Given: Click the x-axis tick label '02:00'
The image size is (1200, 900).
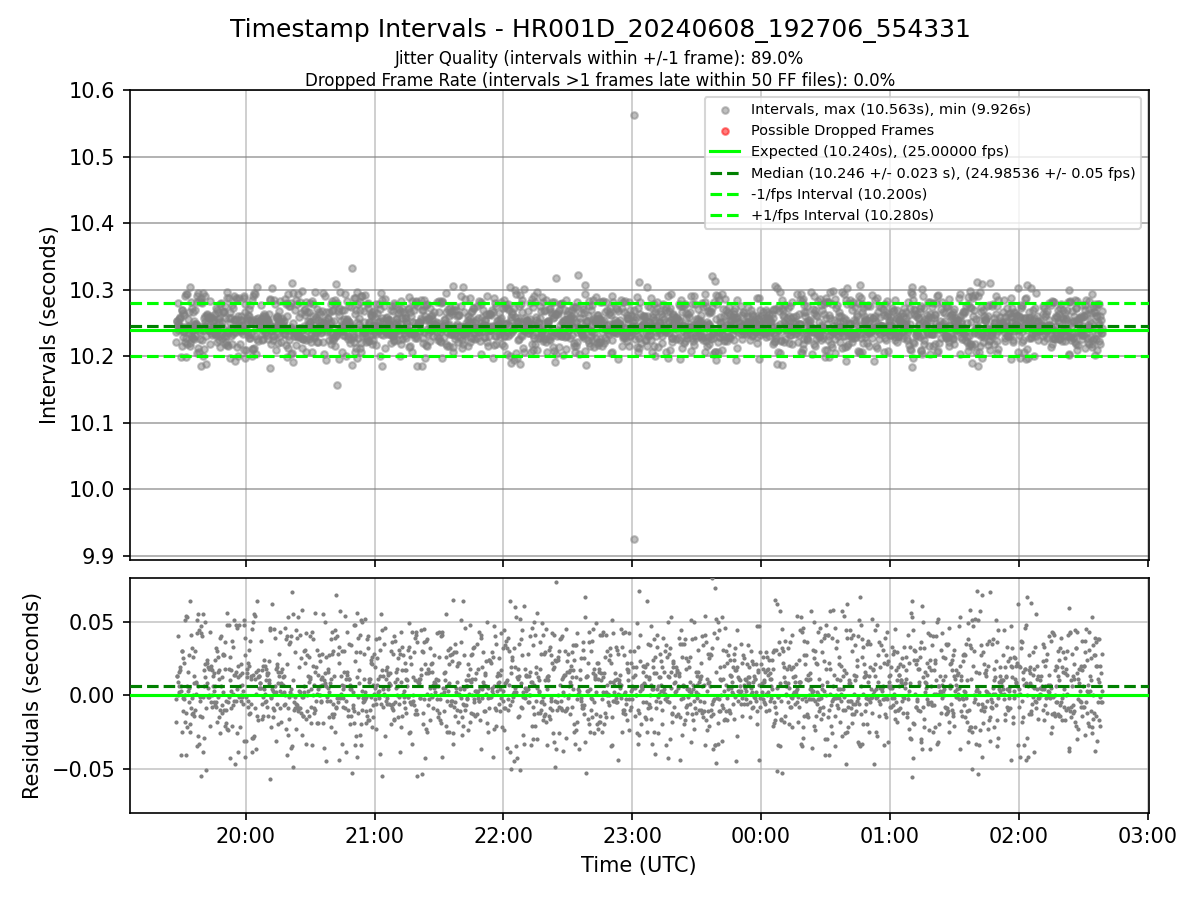Looking at the screenshot, I should pos(1019,834).
